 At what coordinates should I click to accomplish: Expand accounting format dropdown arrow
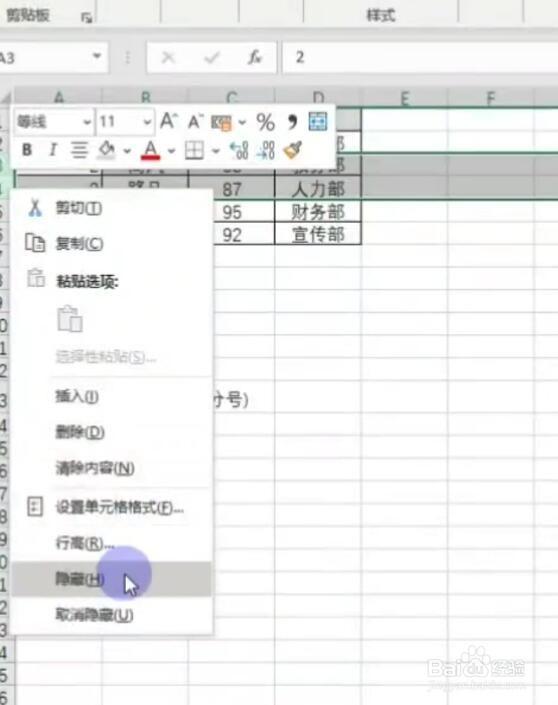pos(242,122)
